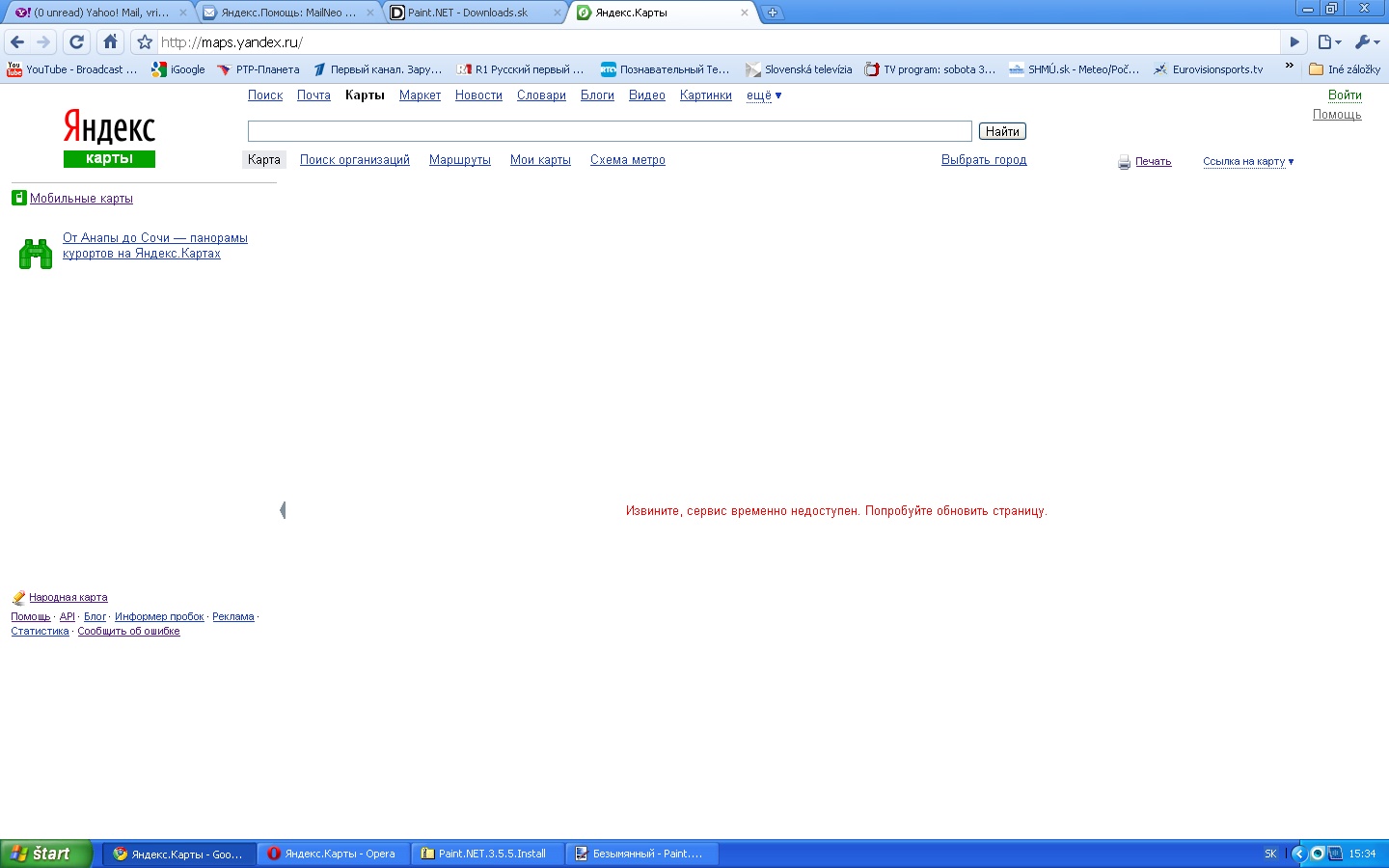1389x868 pixels.
Task: Open the Видео link
Action: pyautogui.click(x=647, y=95)
